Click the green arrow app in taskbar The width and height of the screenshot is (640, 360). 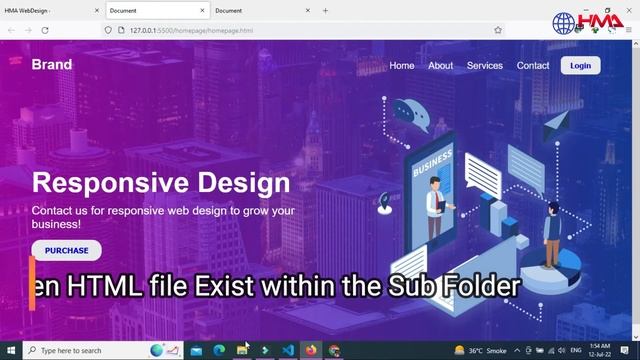click(265, 351)
